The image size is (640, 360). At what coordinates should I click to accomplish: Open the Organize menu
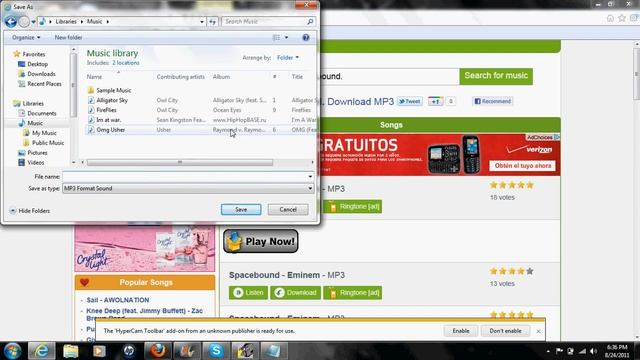(26, 37)
